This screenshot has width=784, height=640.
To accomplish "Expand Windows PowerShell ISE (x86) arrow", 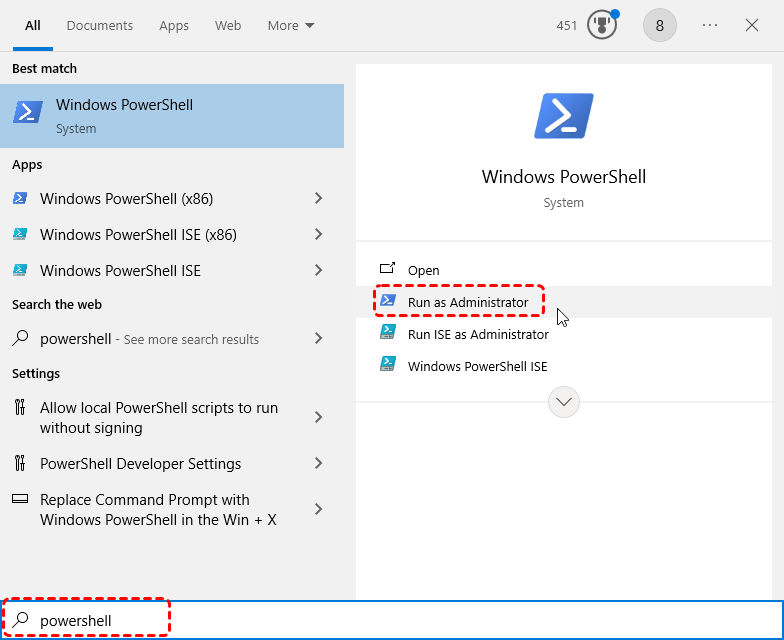I will point(319,234).
